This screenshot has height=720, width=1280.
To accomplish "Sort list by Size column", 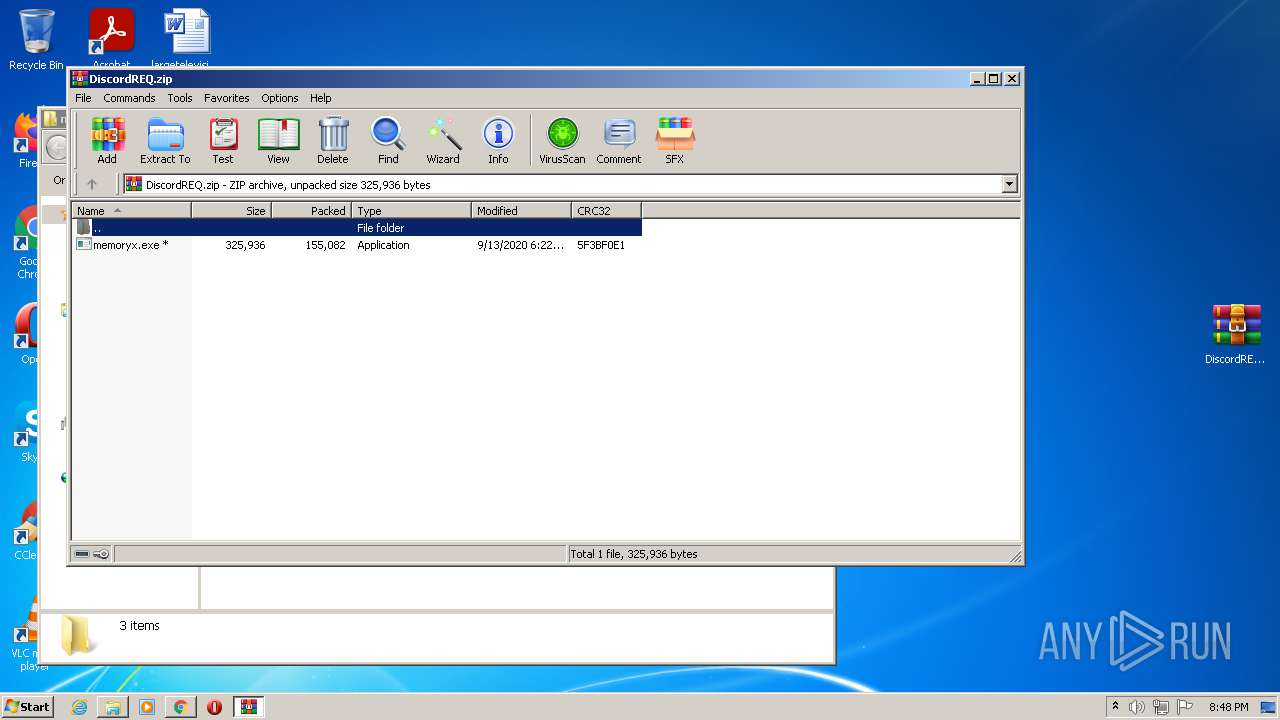I will 231,210.
